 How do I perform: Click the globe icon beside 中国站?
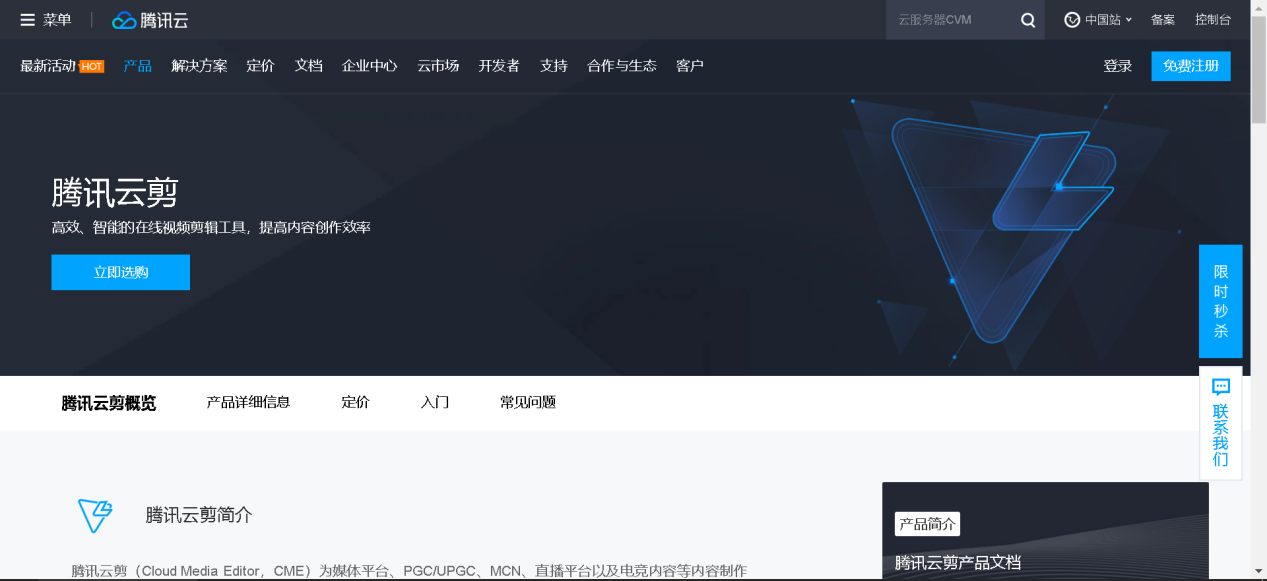(x=1072, y=20)
